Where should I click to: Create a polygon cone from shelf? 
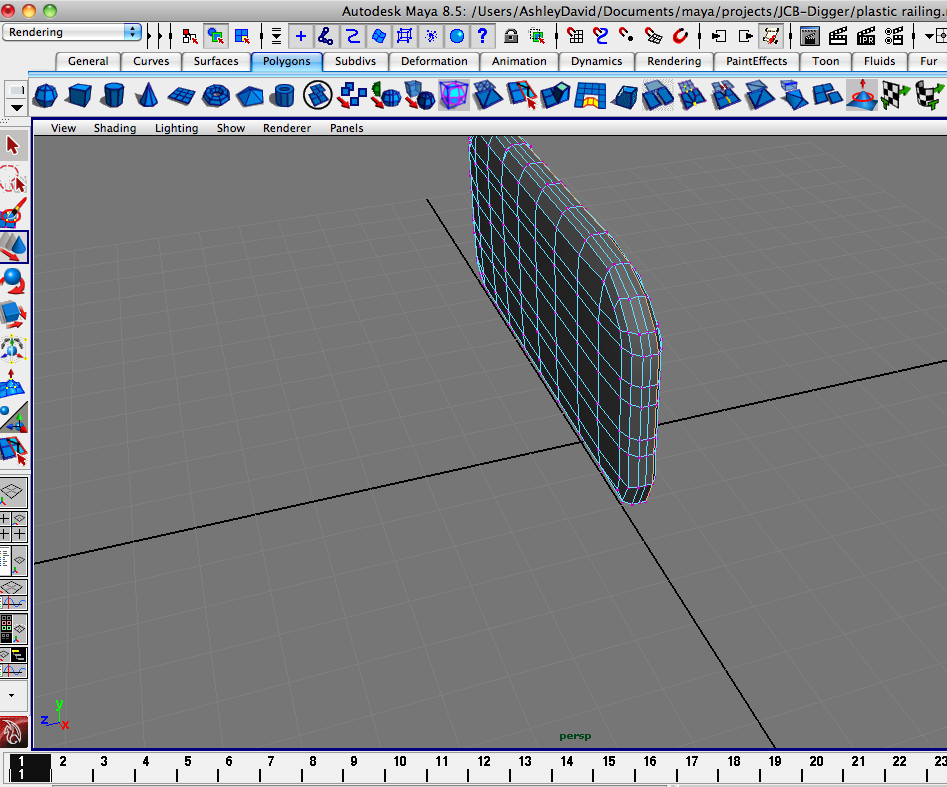(147, 95)
